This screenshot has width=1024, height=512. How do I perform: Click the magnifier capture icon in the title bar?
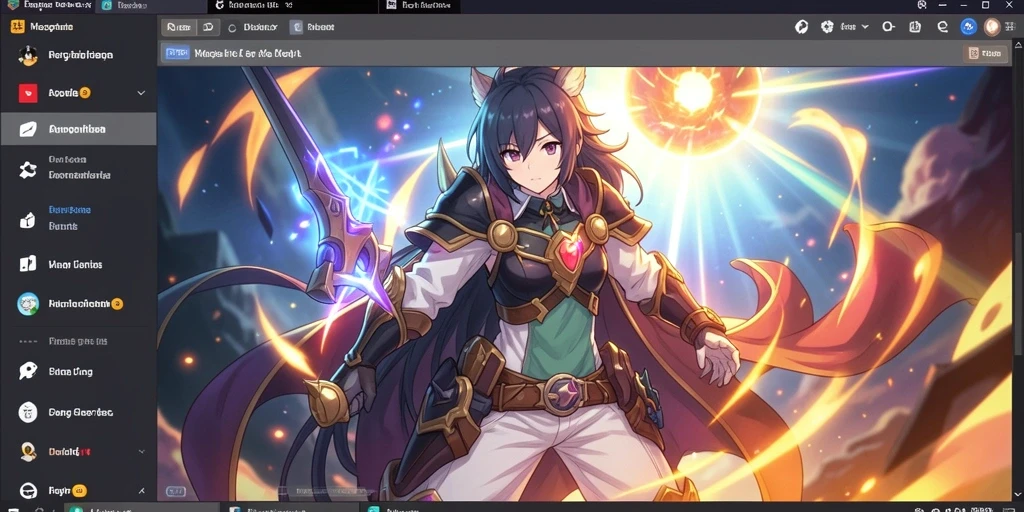click(922, 5)
